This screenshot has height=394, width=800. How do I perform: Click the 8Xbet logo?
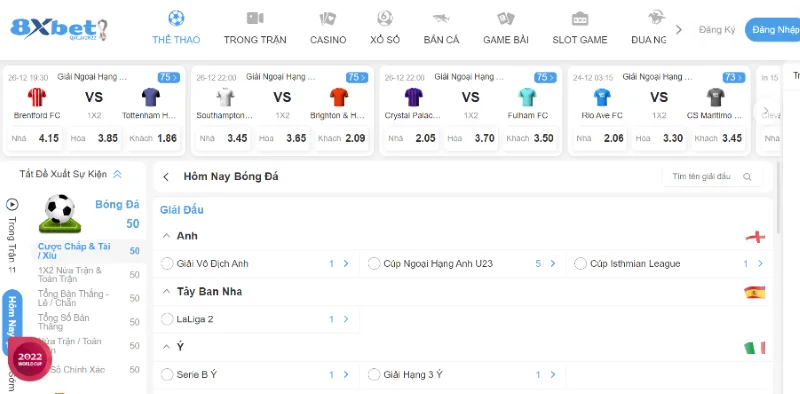tap(59, 29)
